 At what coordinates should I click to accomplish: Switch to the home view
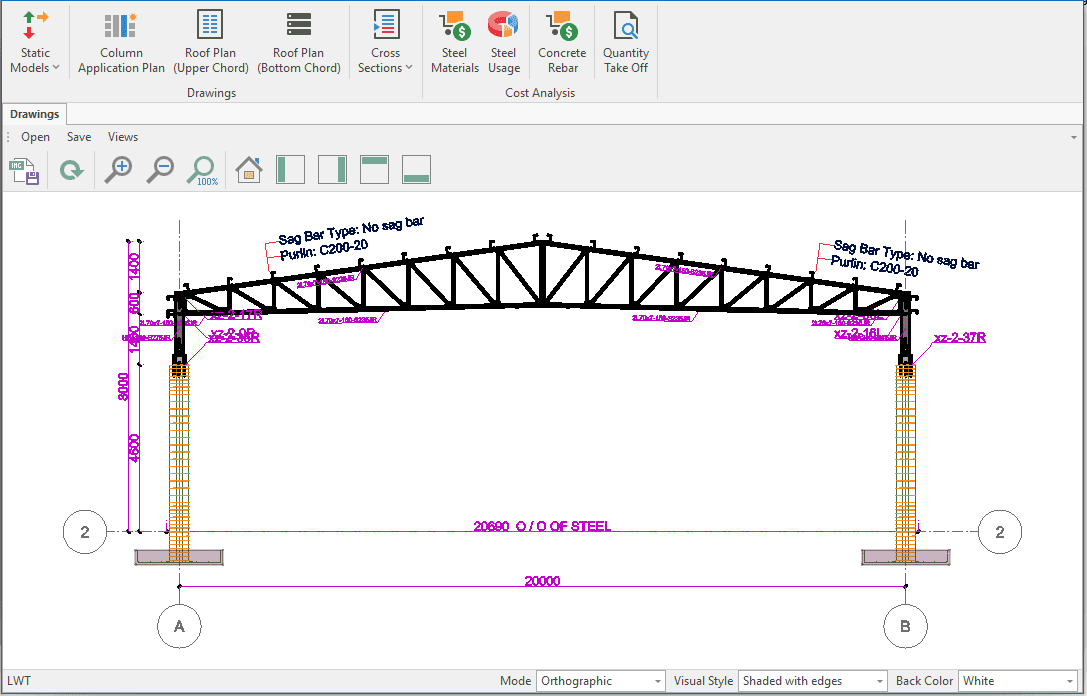pyautogui.click(x=249, y=171)
